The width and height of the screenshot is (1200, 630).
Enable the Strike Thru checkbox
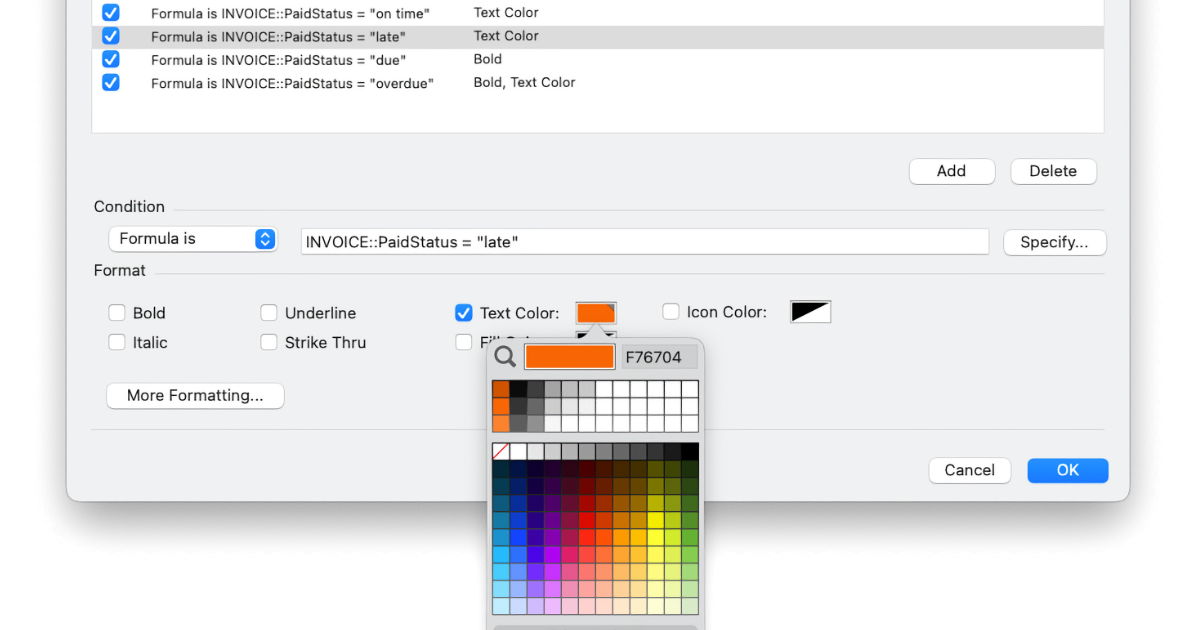click(x=269, y=342)
